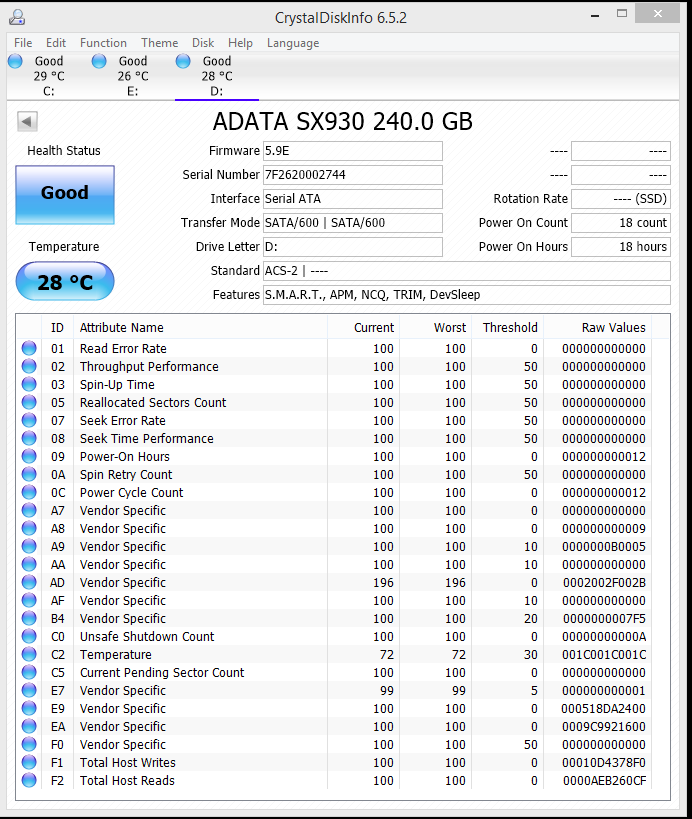Click status icon for attribute AD

pyautogui.click(x=29, y=582)
